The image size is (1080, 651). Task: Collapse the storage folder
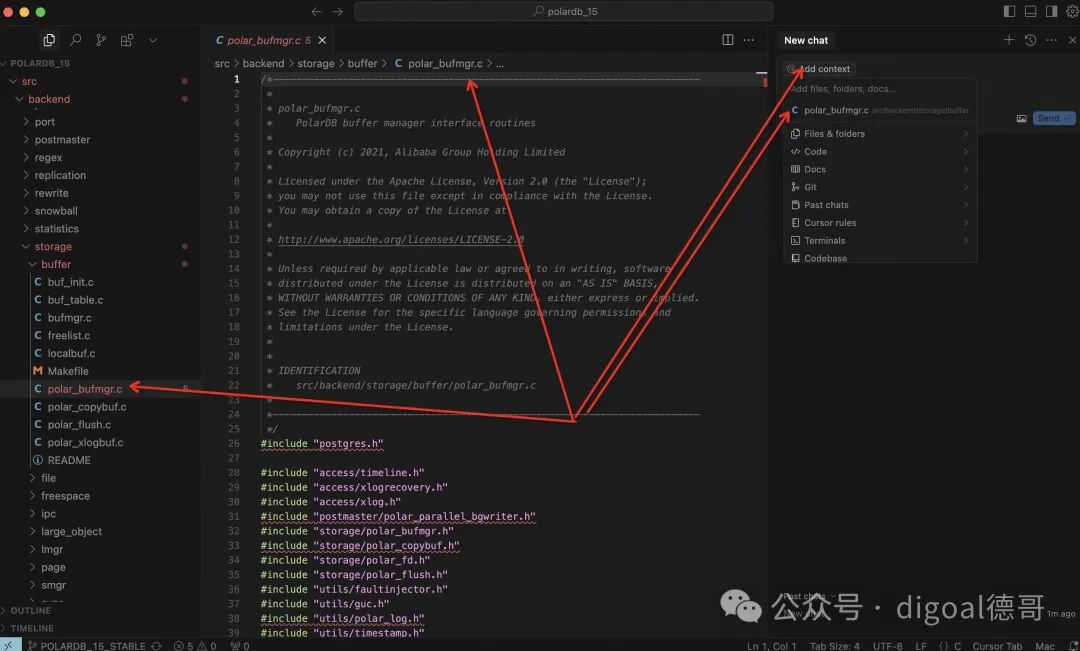(53, 246)
